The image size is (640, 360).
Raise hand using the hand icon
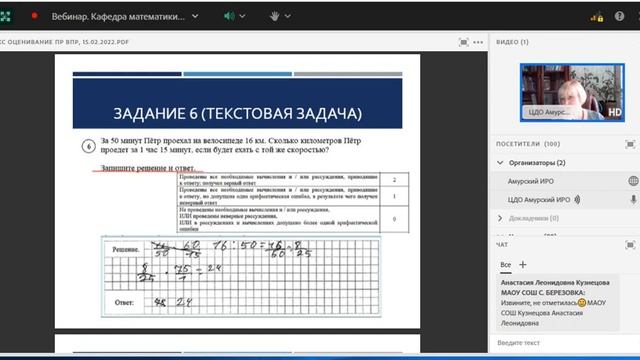[x=274, y=16]
